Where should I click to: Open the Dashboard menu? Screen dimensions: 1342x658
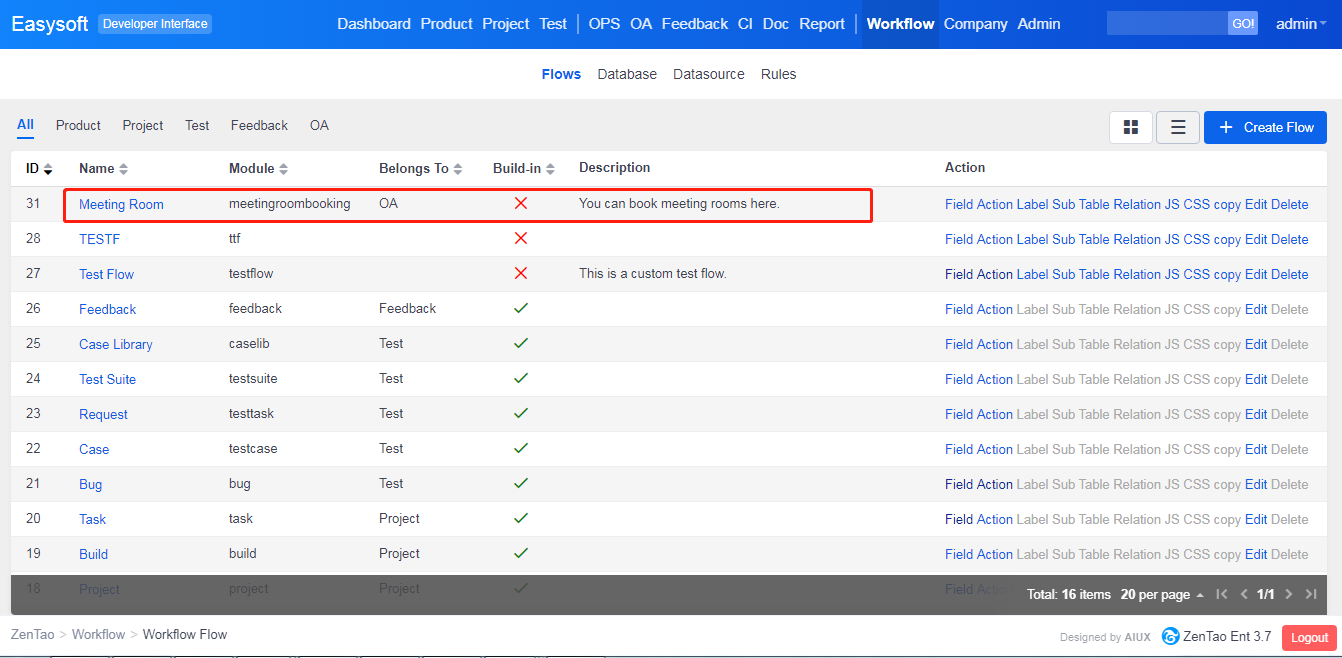point(374,24)
